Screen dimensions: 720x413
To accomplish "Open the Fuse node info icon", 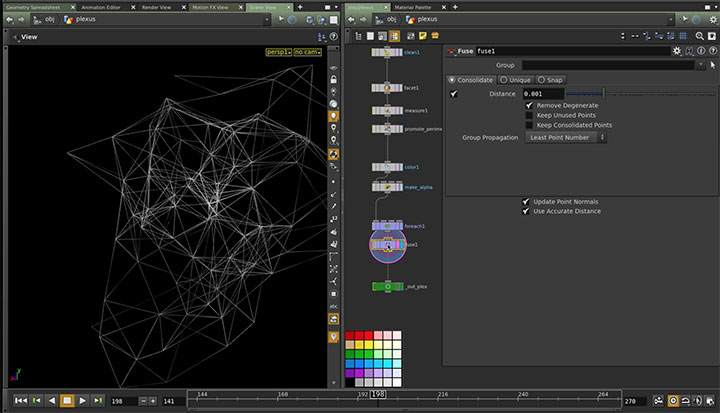I will (701, 51).
